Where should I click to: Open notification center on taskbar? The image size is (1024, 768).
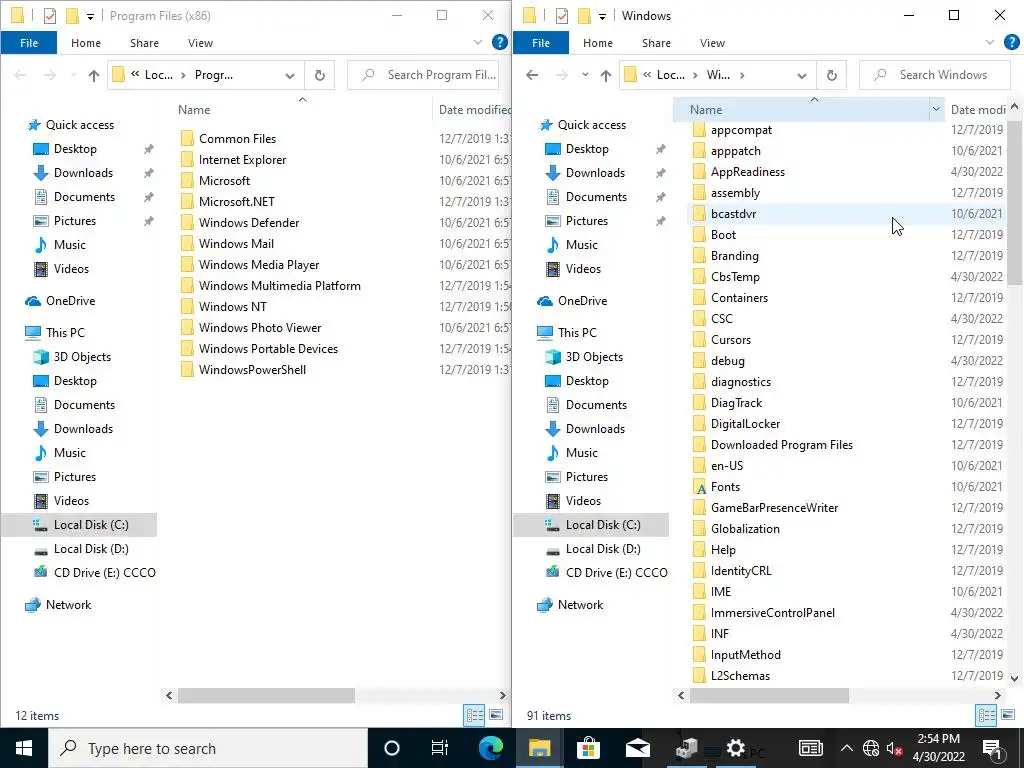(x=993, y=748)
